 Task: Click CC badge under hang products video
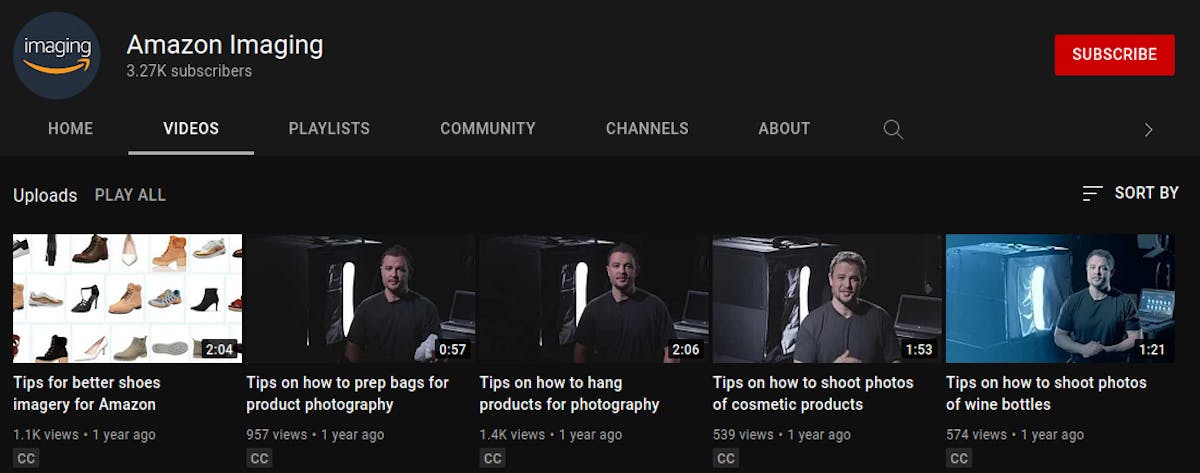[492, 458]
